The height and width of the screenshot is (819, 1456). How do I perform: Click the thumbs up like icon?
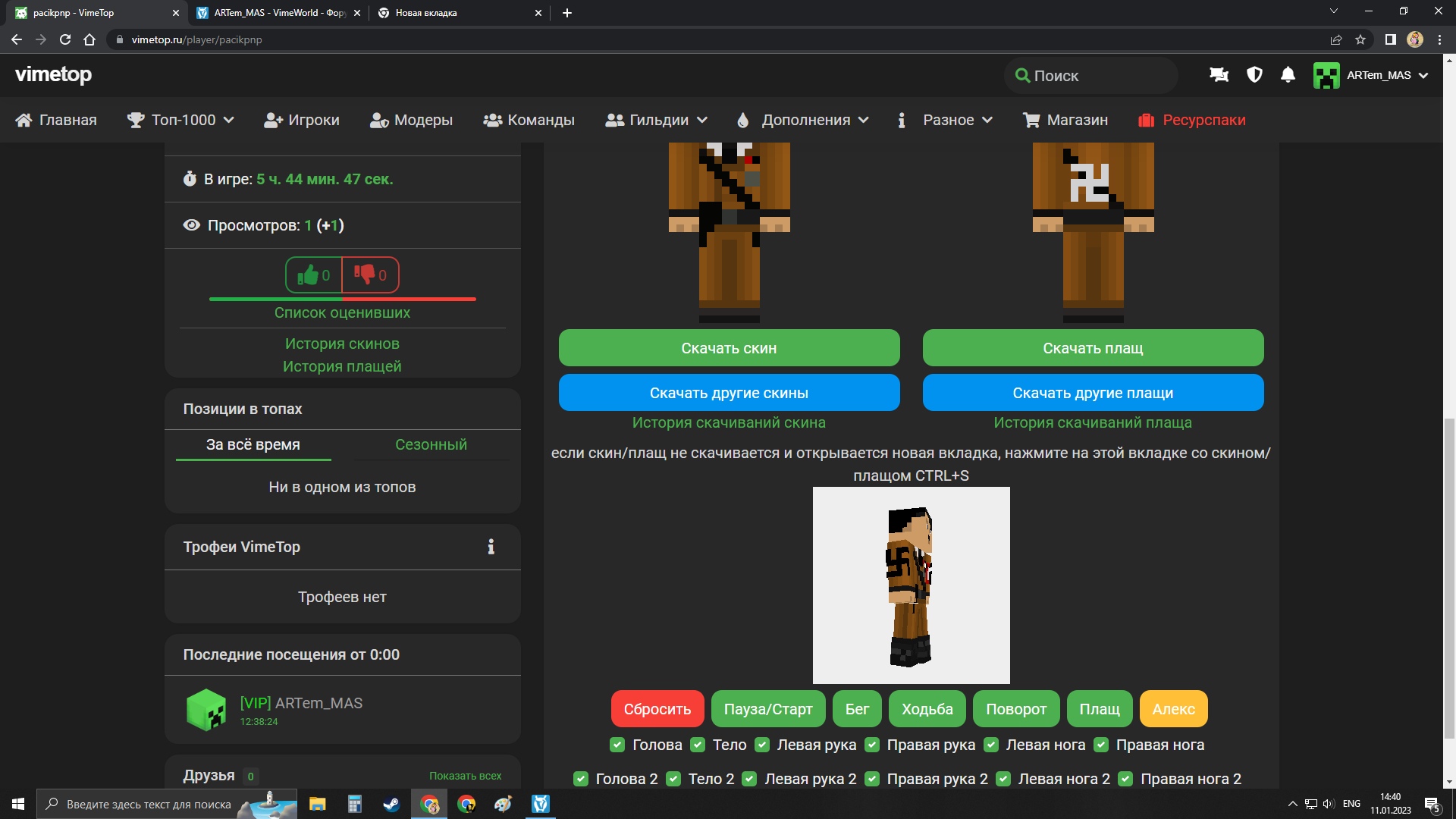point(308,275)
